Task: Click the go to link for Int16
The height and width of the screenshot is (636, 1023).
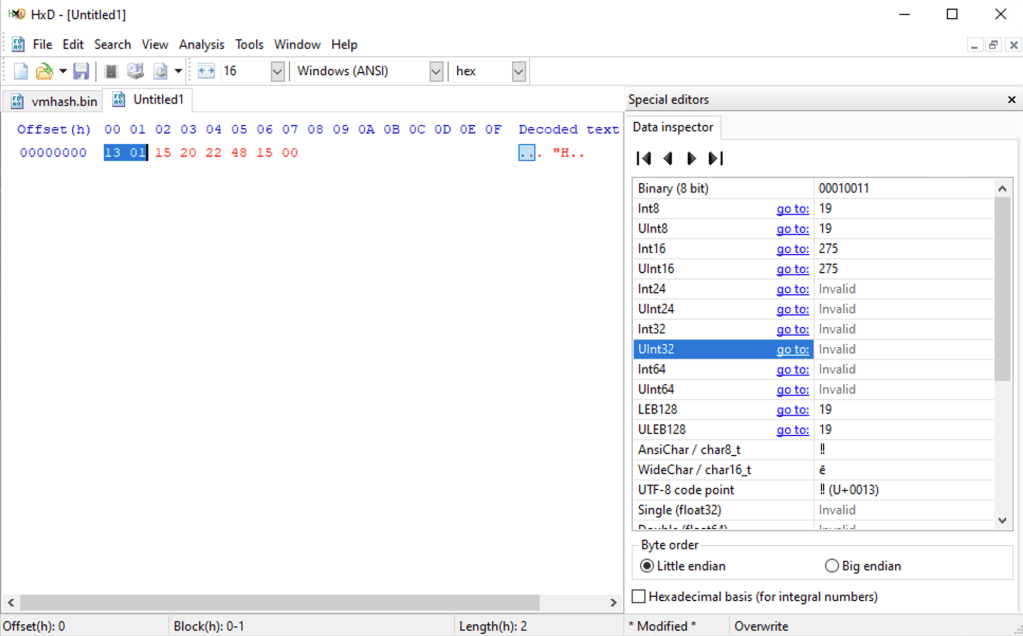Action: (792, 249)
